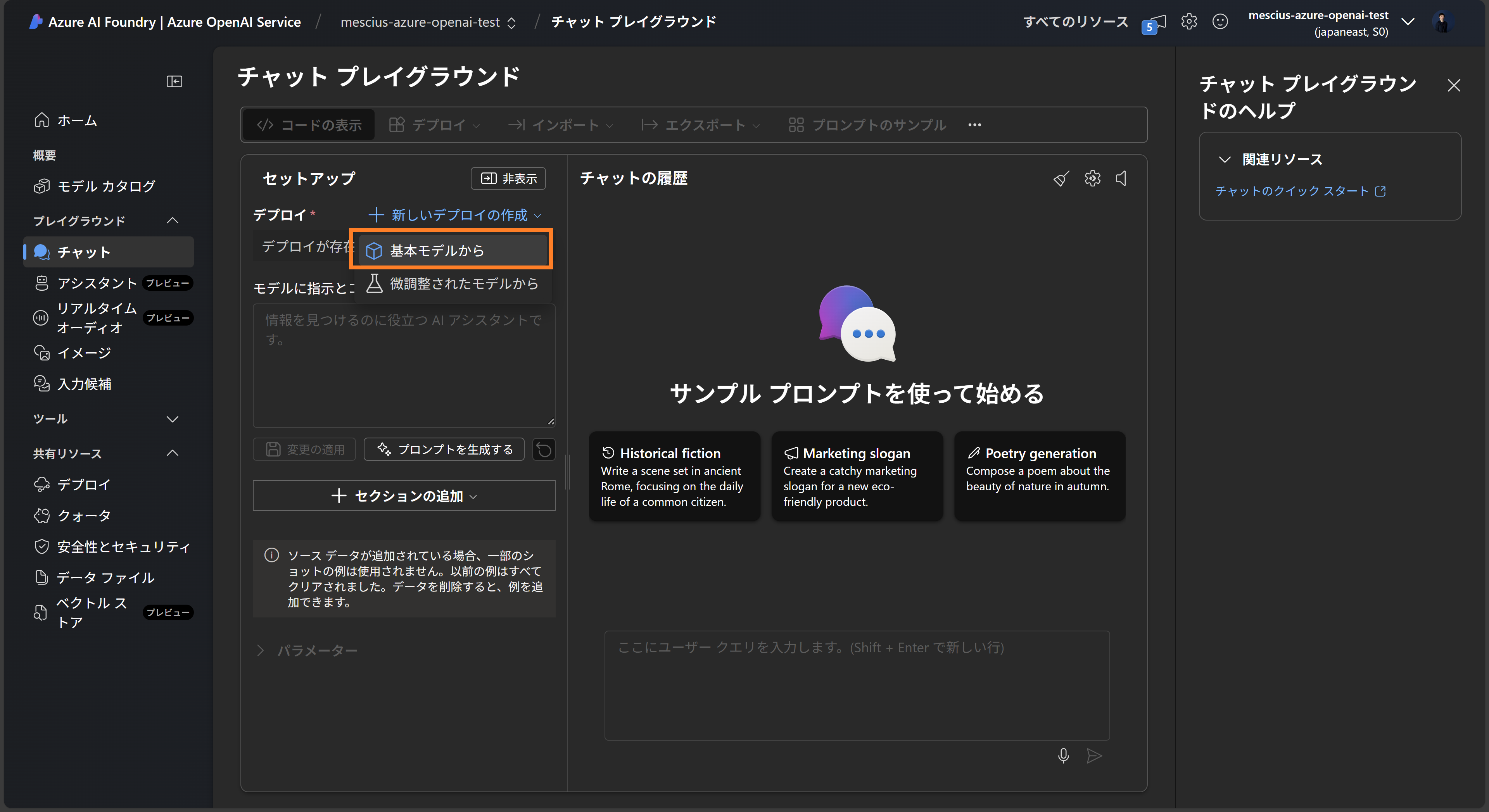
Task: Hide the setup panel with 非表示
Action: coord(508,179)
